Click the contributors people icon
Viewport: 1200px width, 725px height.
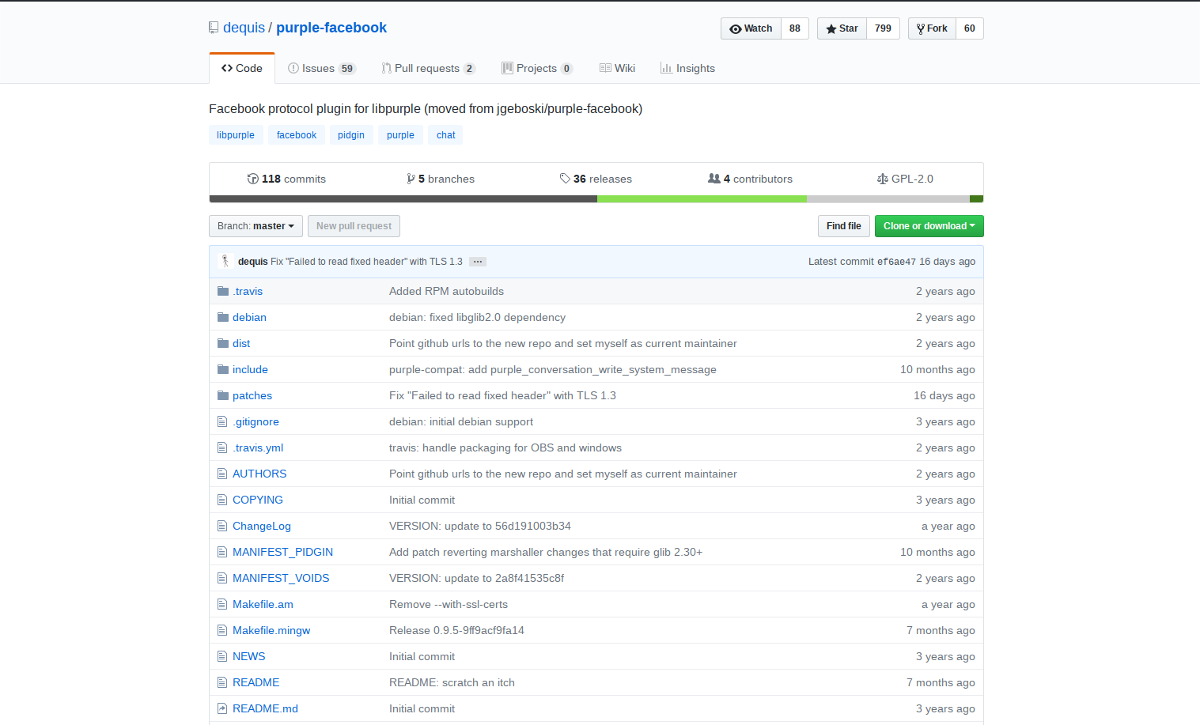(x=714, y=179)
